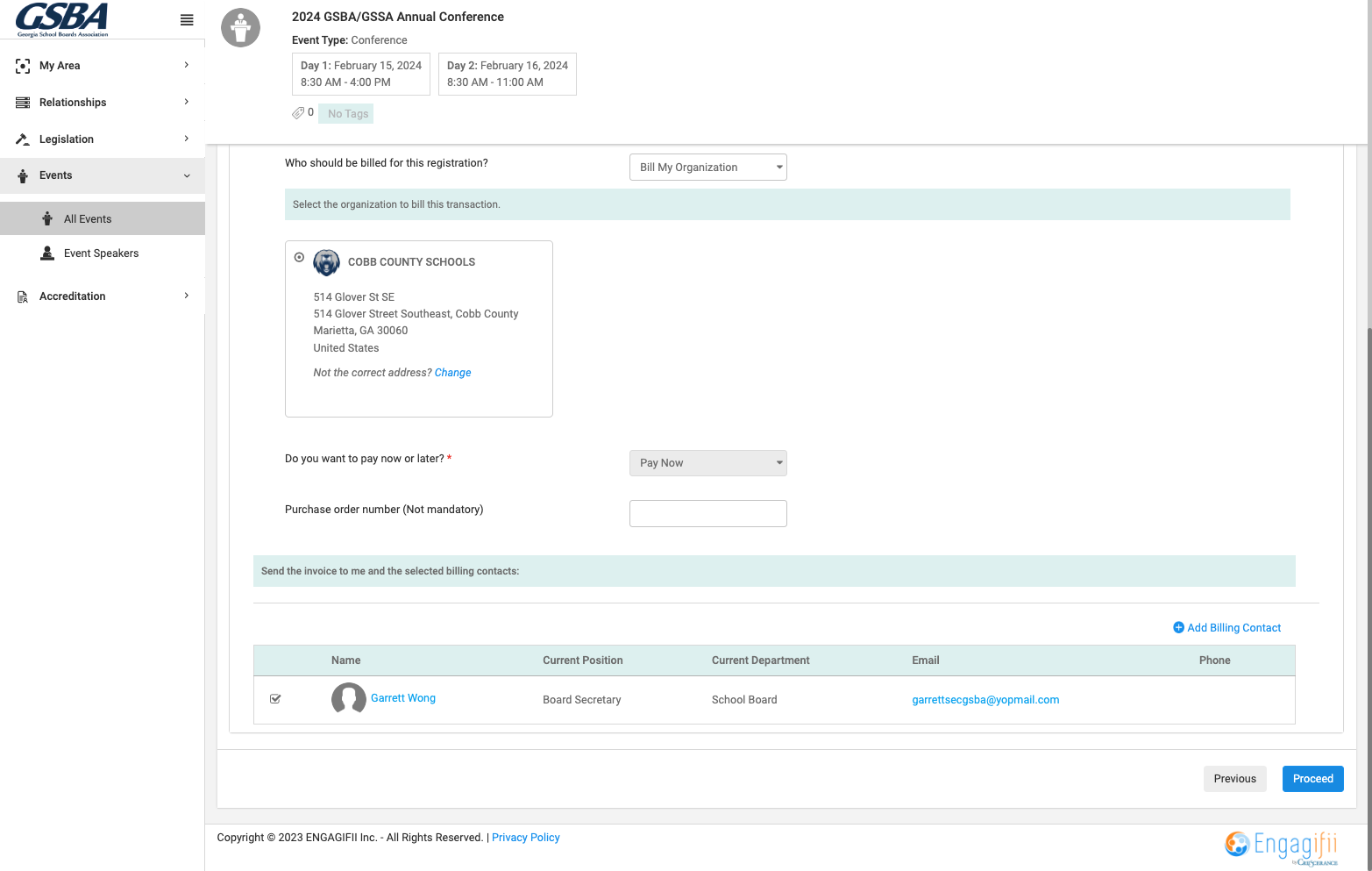Viewport: 1372px width, 871px height.
Task: Click the conference podium event icon
Action: click(240, 28)
